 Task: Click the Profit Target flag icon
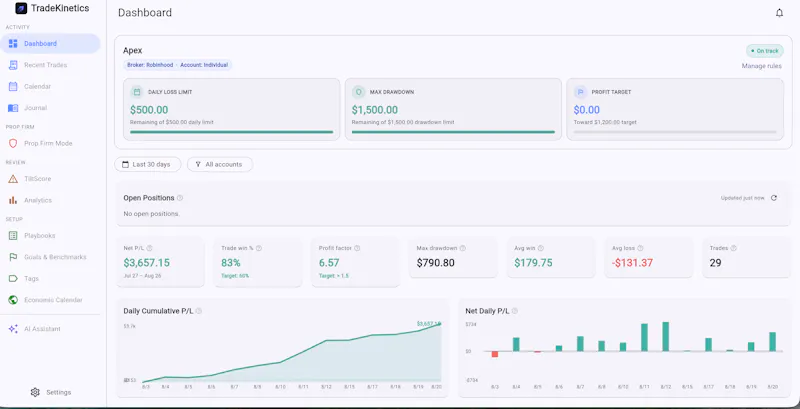(580, 92)
